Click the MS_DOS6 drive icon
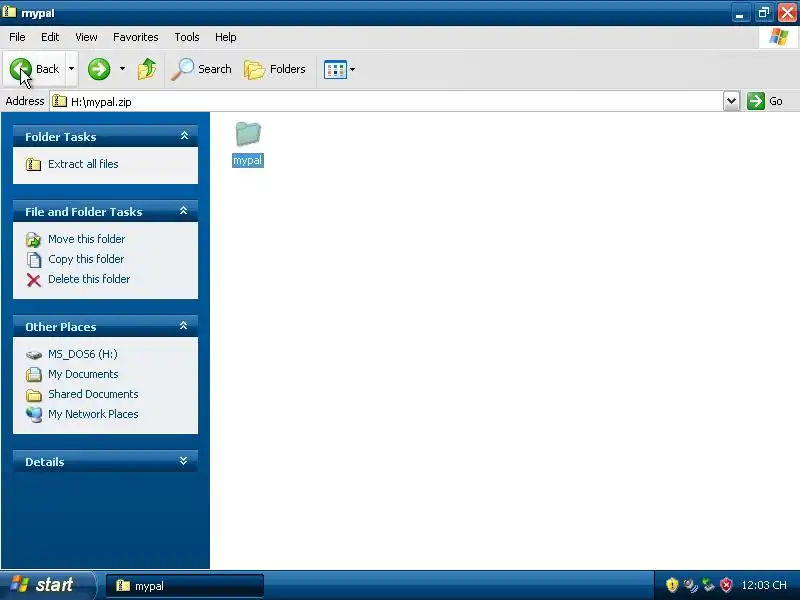Image resolution: width=800 pixels, height=600 pixels. click(34, 355)
